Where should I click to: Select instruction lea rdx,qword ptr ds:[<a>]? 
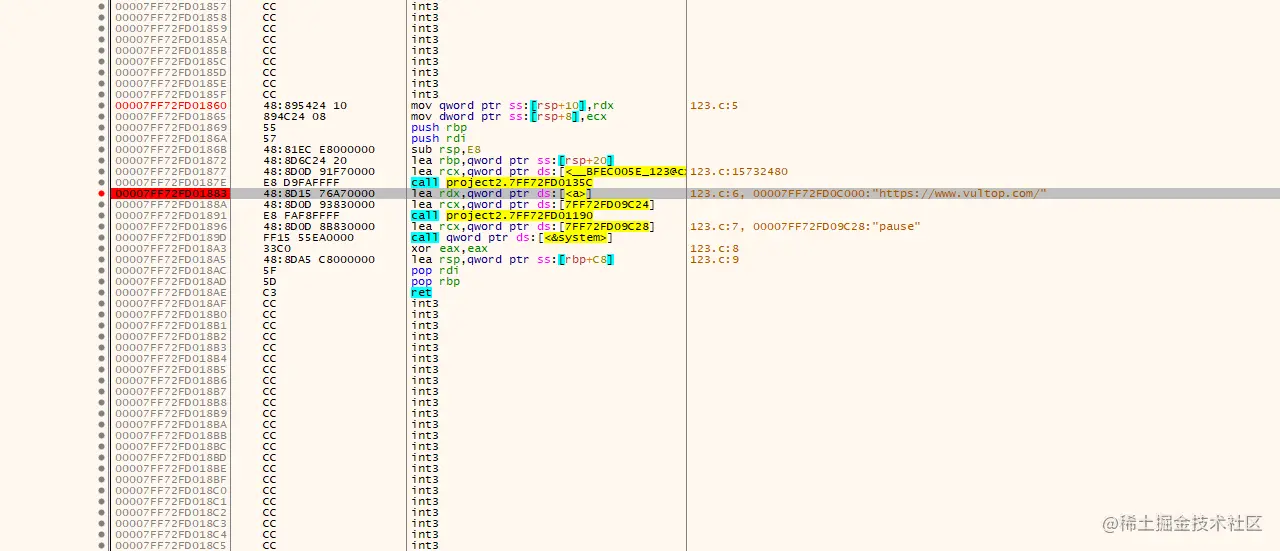(x=502, y=193)
